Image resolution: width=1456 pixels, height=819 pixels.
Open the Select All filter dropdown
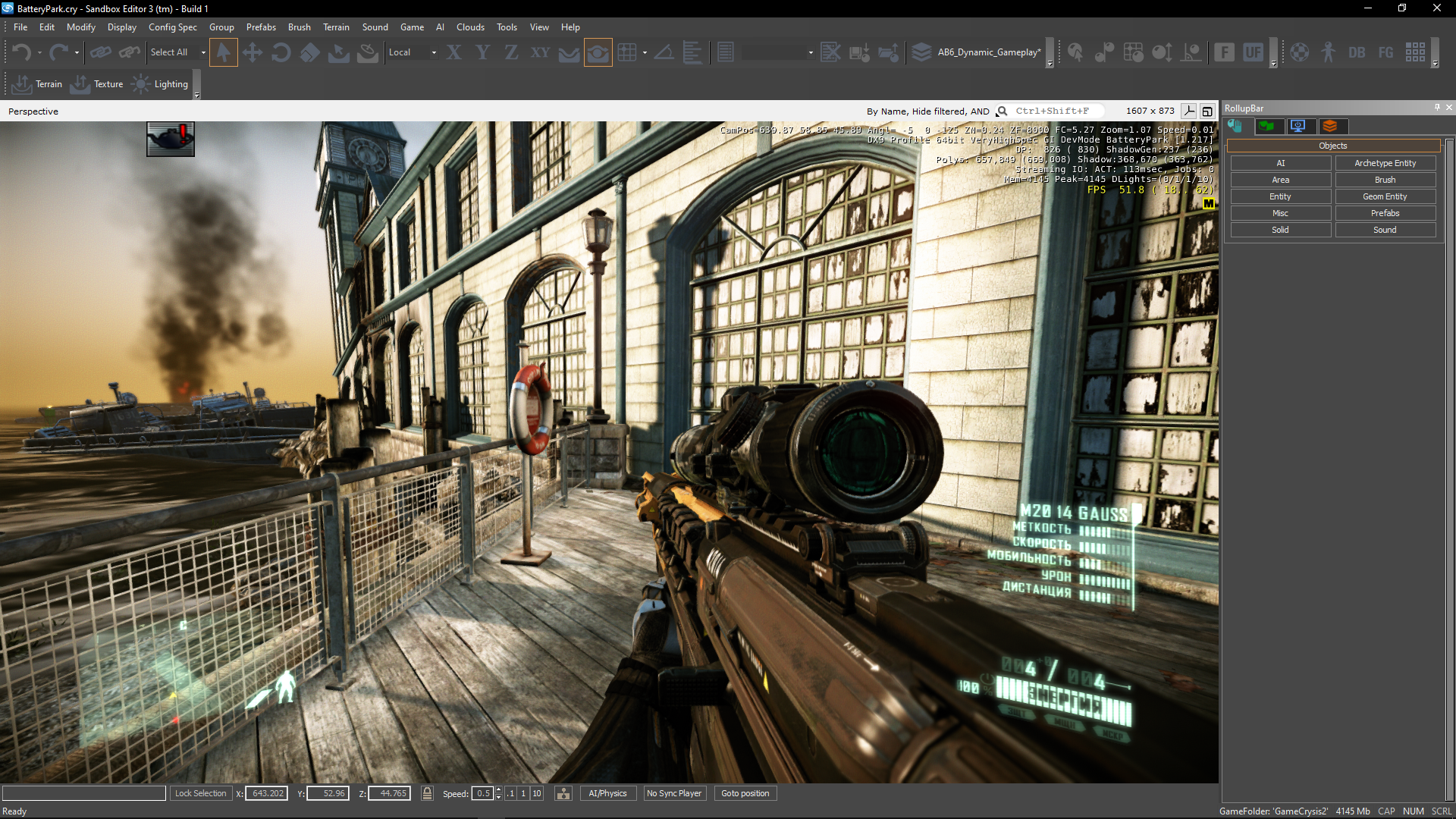click(x=203, y=52)
